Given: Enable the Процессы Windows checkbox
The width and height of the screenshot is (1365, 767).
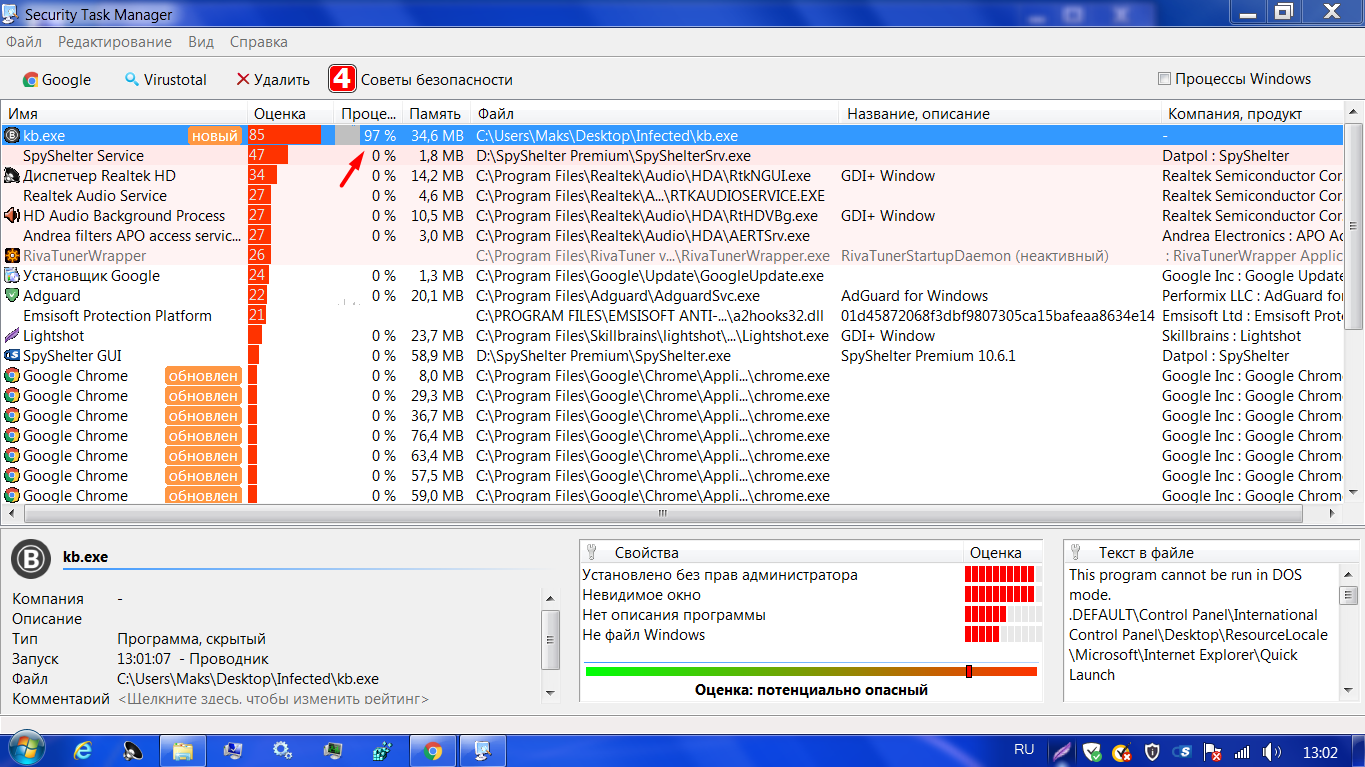Looking at the screenshot, I should [x=1164, y=79].
